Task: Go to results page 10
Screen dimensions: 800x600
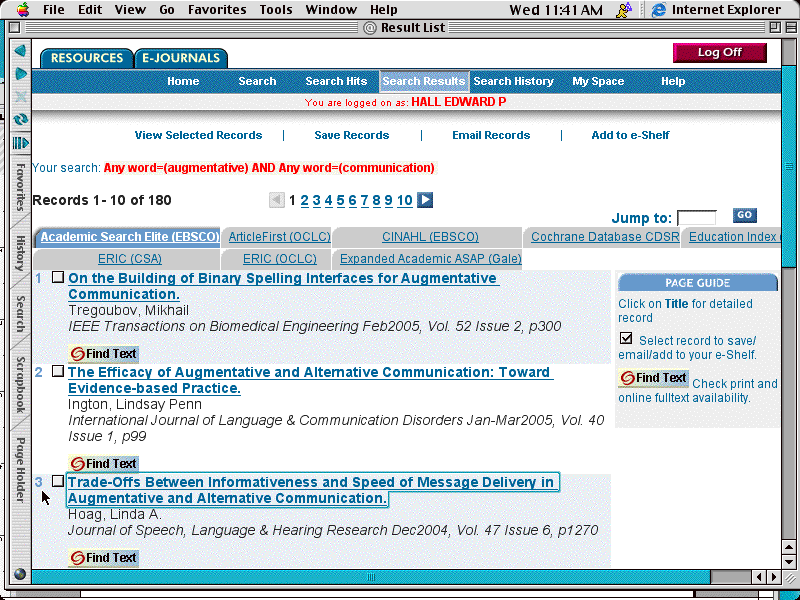Action: tap(405, 201)
